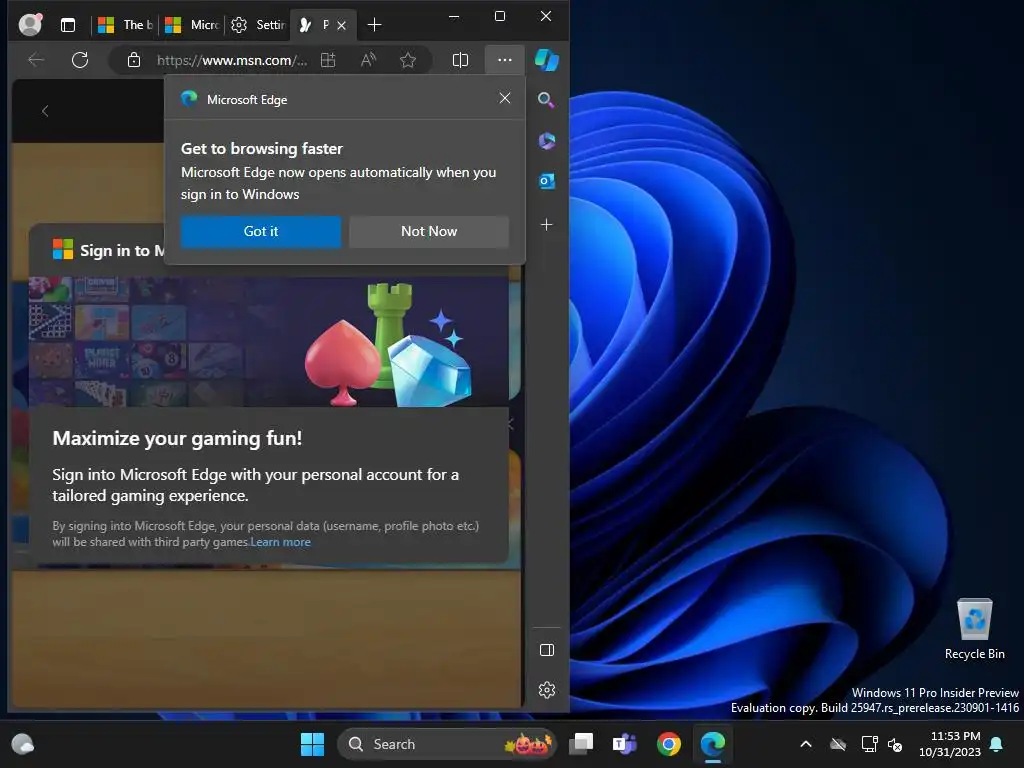Screen dimensions: 1024x768
Task: Open the app available icon in address bar
Action: (328, 60)
